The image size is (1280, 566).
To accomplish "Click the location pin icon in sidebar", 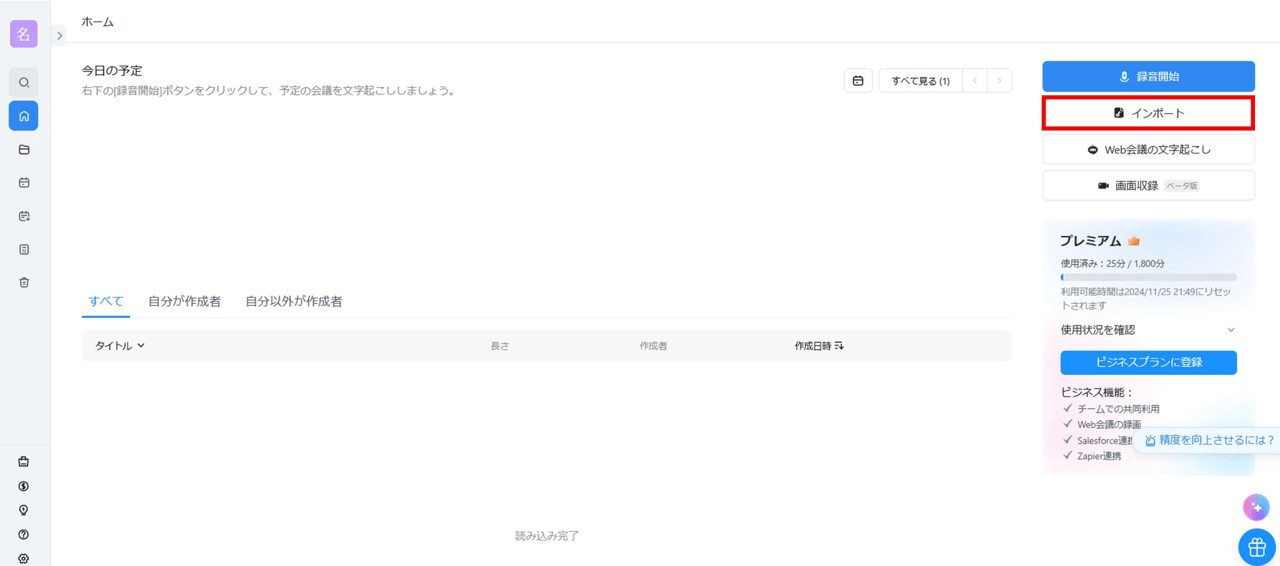I will [24, 510].
